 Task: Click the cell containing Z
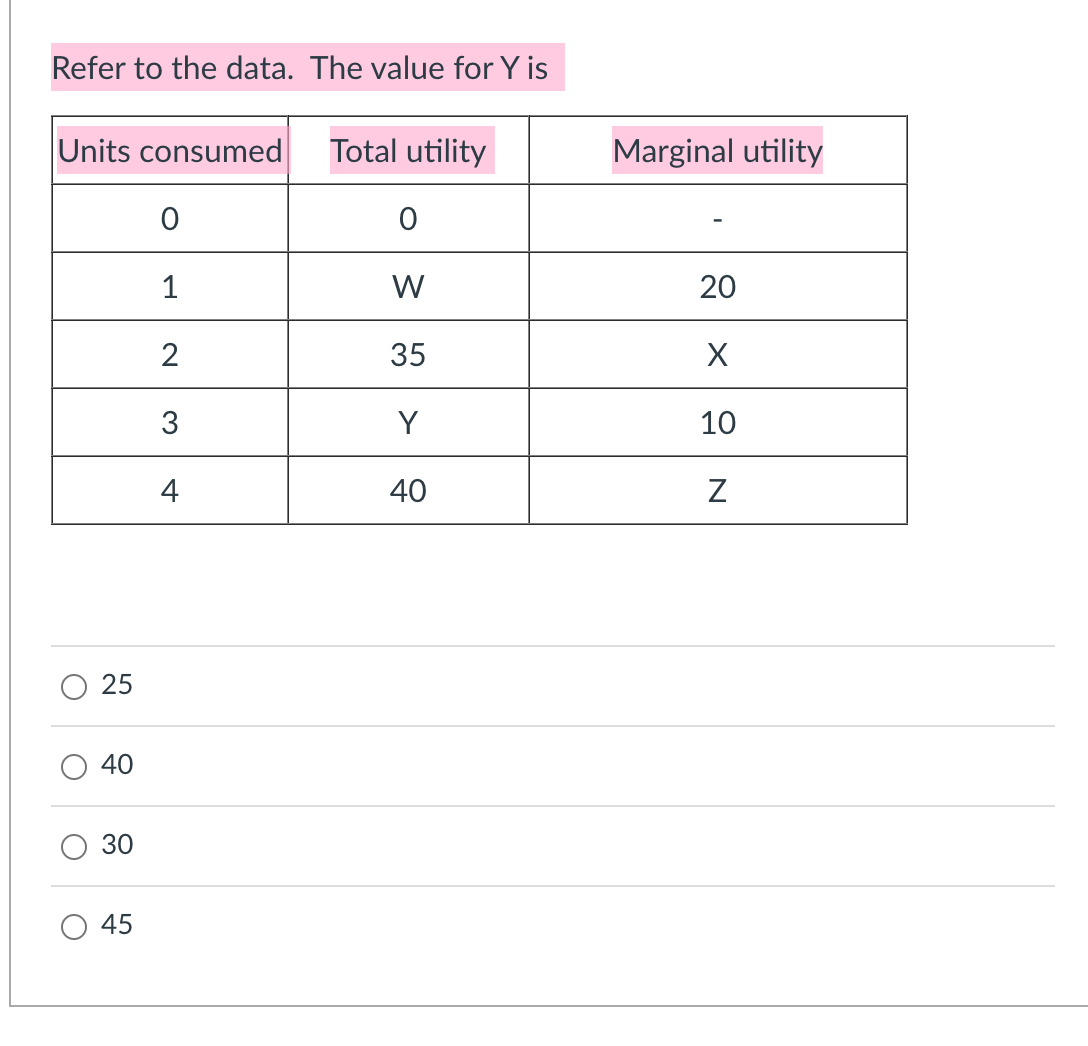[718, 490]
